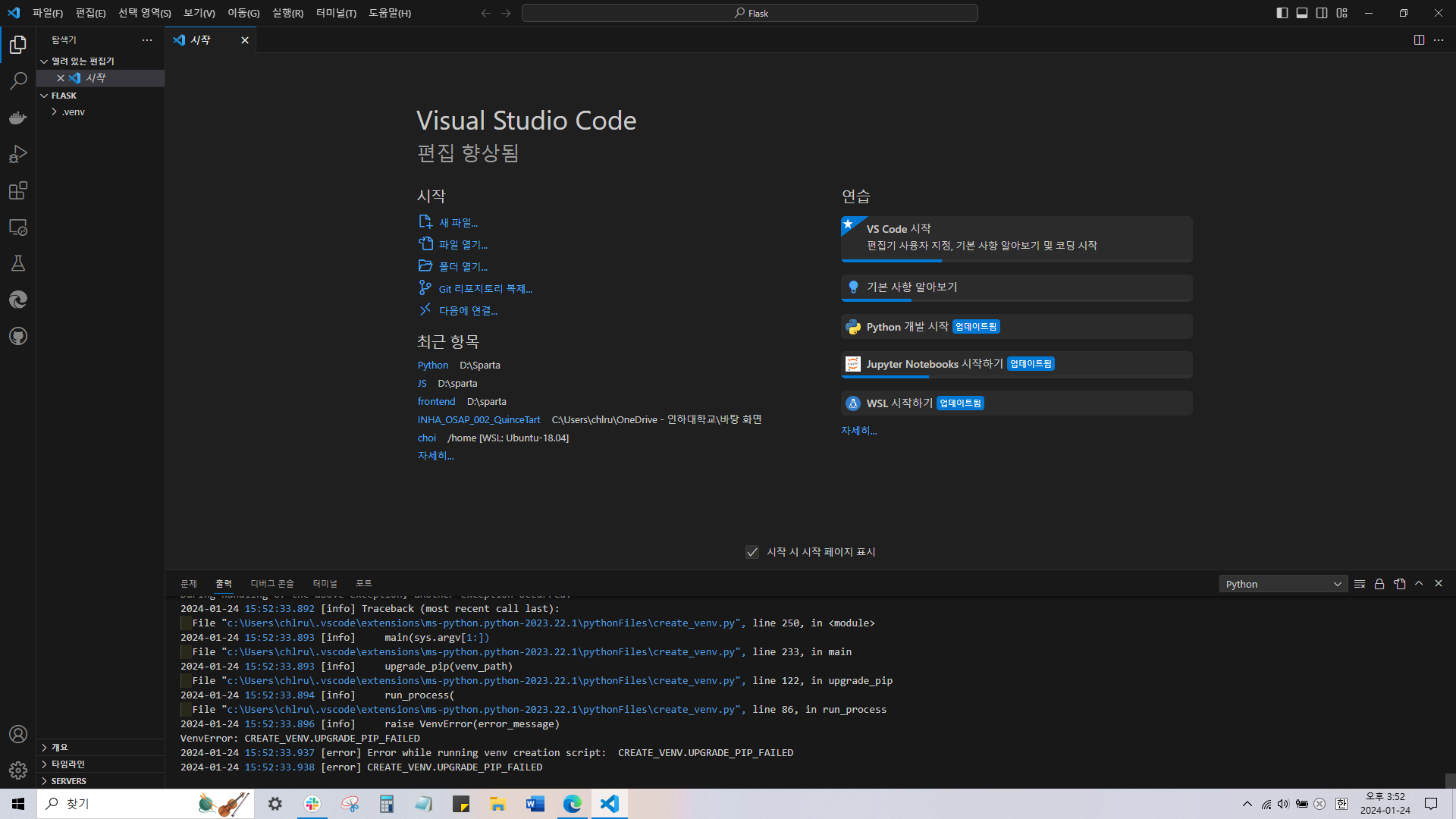Click the Flask command center search box
The image size is (1456, 819).
pos(750,13)
